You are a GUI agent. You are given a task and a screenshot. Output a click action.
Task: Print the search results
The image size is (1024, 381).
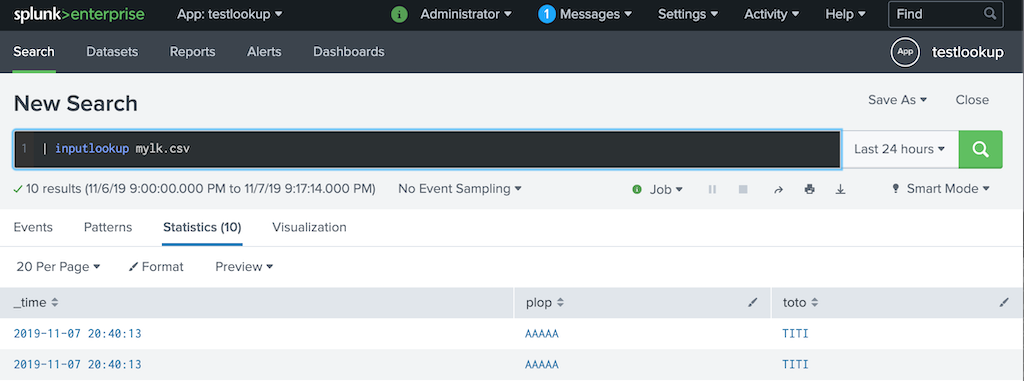(x=810, y=189)
